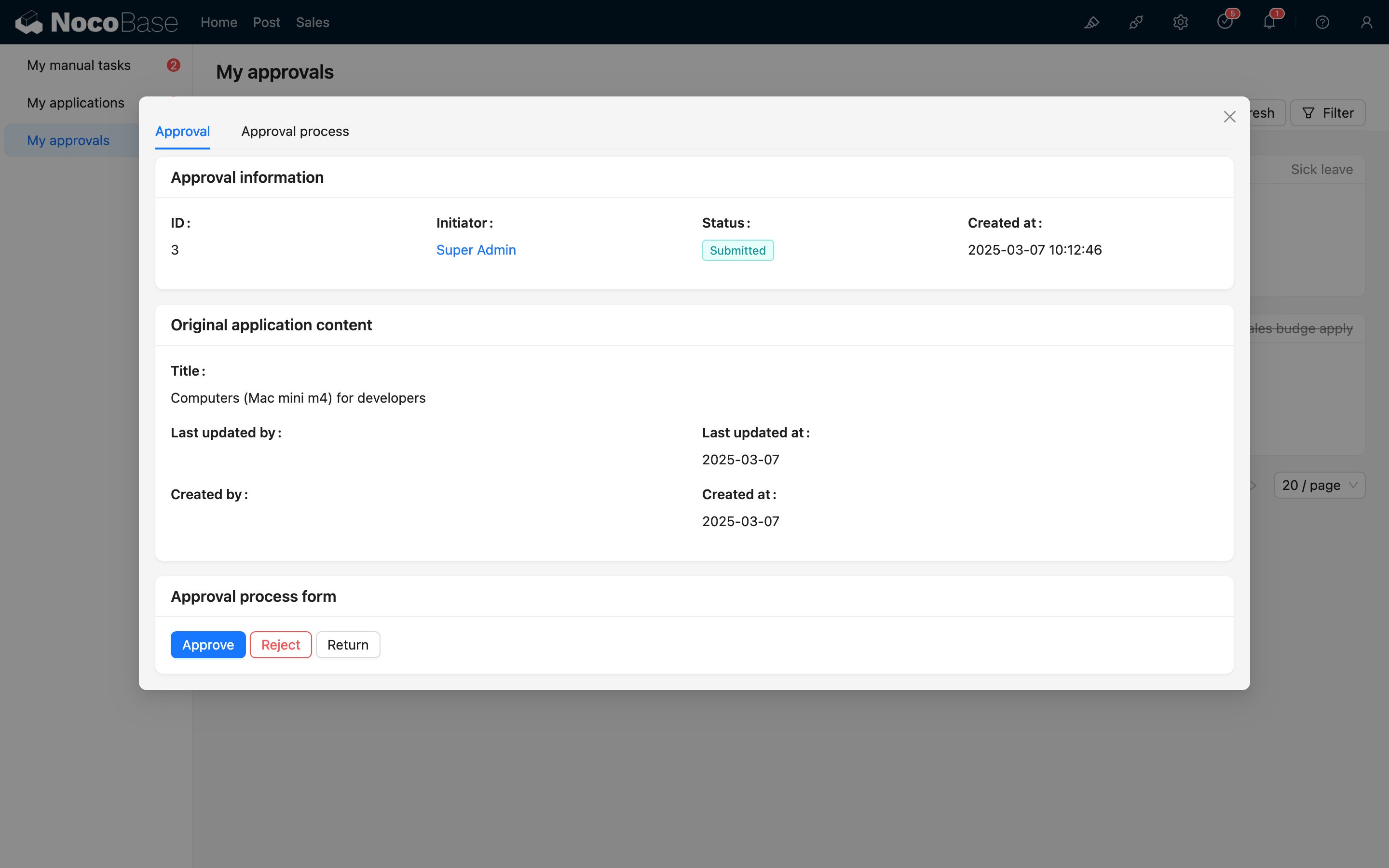Open My manual tasks in the sidebar
Image resolution: width=1389 pixels, height=868 pixels.
point(79,66)
